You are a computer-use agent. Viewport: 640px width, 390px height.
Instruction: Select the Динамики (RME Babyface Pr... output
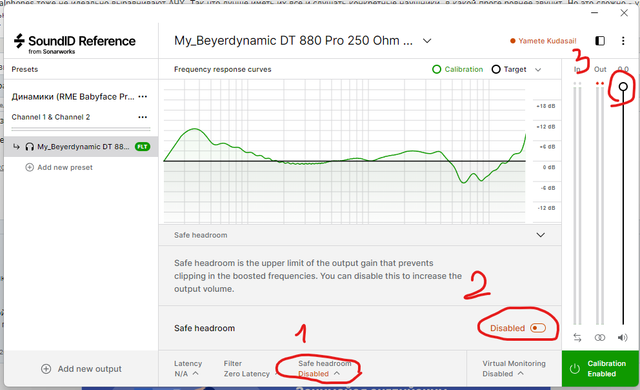73,97
